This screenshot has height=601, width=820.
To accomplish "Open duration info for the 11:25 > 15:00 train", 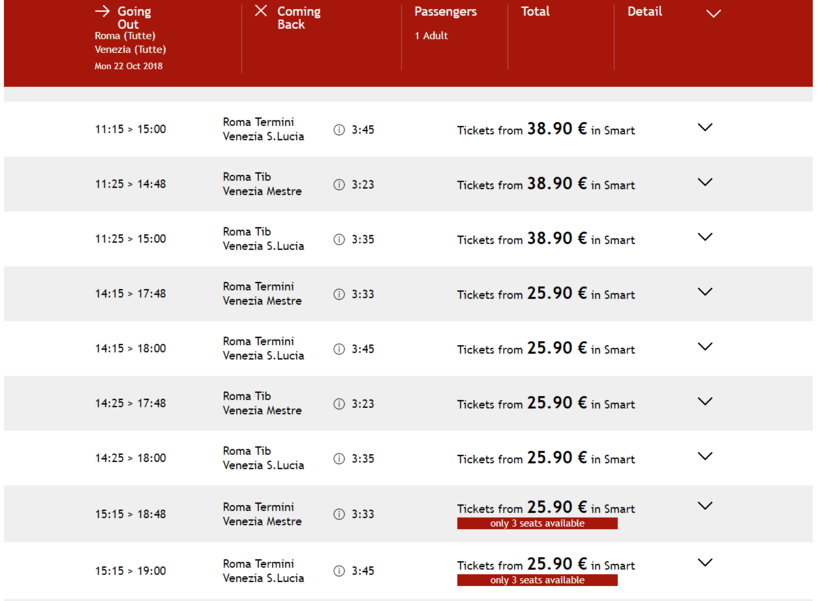I will (x=339, y=240).
